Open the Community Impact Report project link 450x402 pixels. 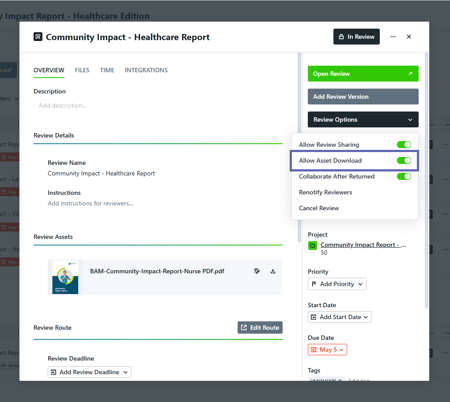363,245
